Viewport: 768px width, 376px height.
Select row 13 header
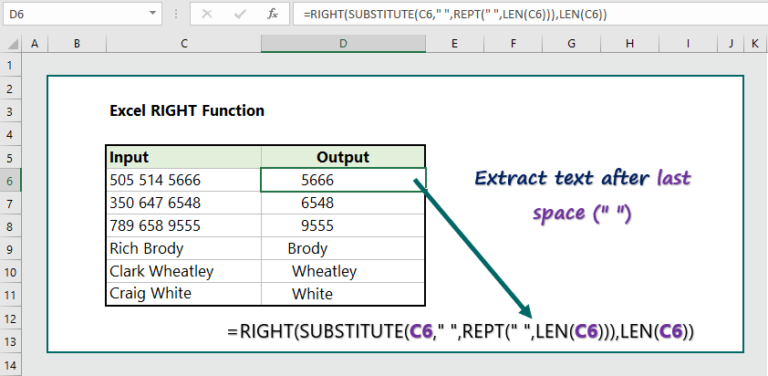pyautogui.click(x=11, y=342)
